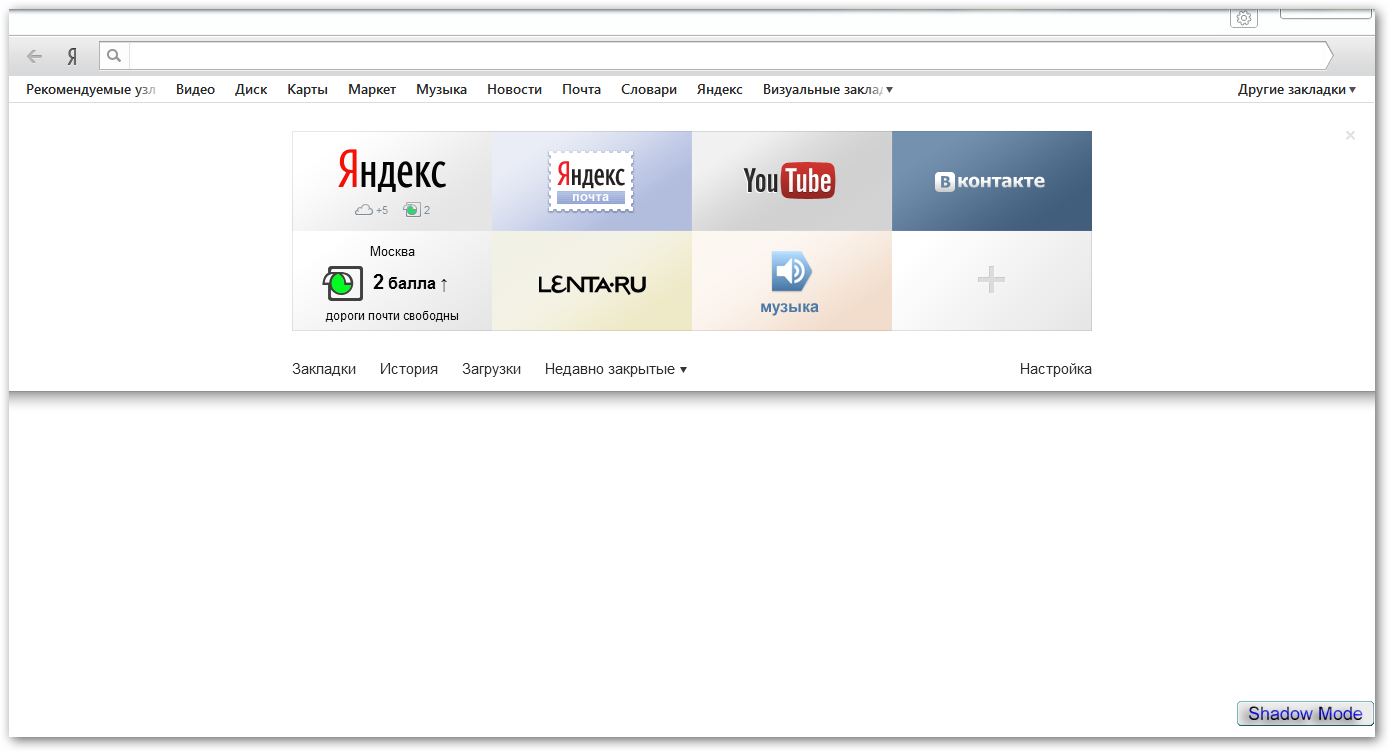The width and height of the screenshot is (1390, 752).
Task: Click the weather cloud icon on Yandex tile
Action: [x=364, y=210]
